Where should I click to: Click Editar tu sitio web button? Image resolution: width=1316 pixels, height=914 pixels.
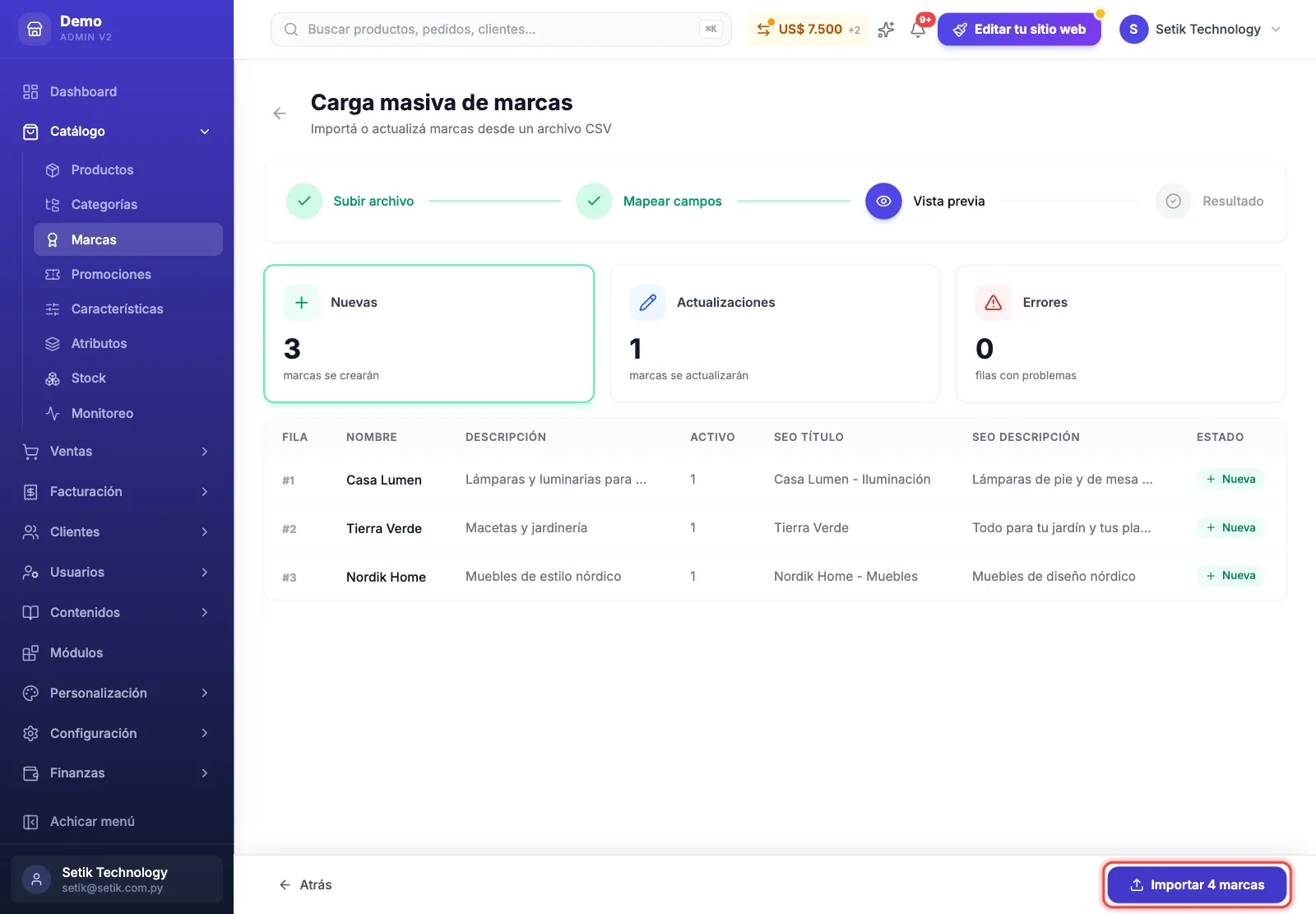pyautogui.click(x=1019, y=30)
